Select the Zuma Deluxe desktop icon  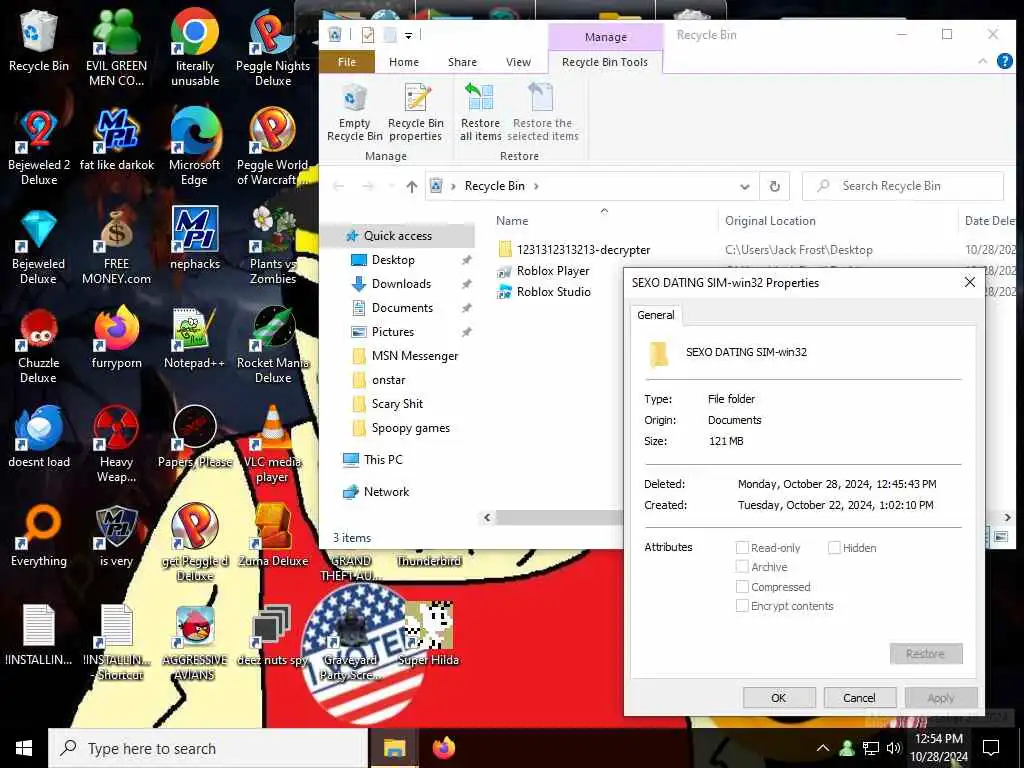273,536
